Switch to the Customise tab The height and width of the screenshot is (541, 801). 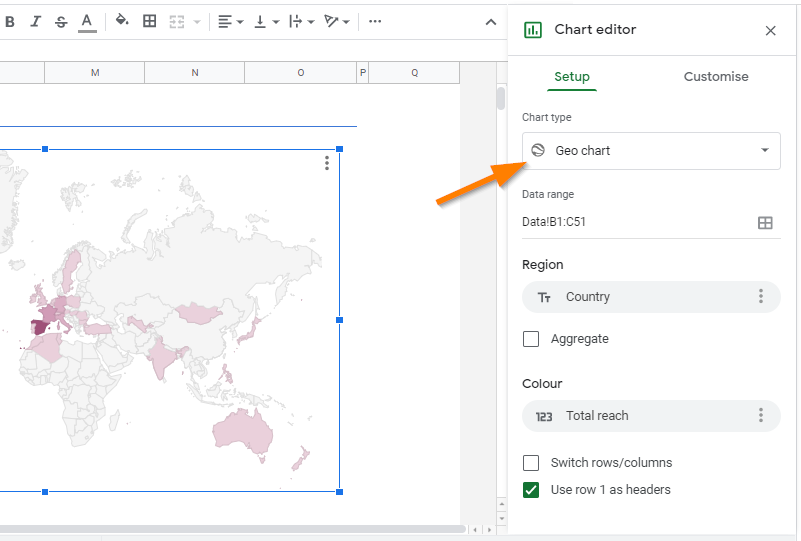(716, 77)
